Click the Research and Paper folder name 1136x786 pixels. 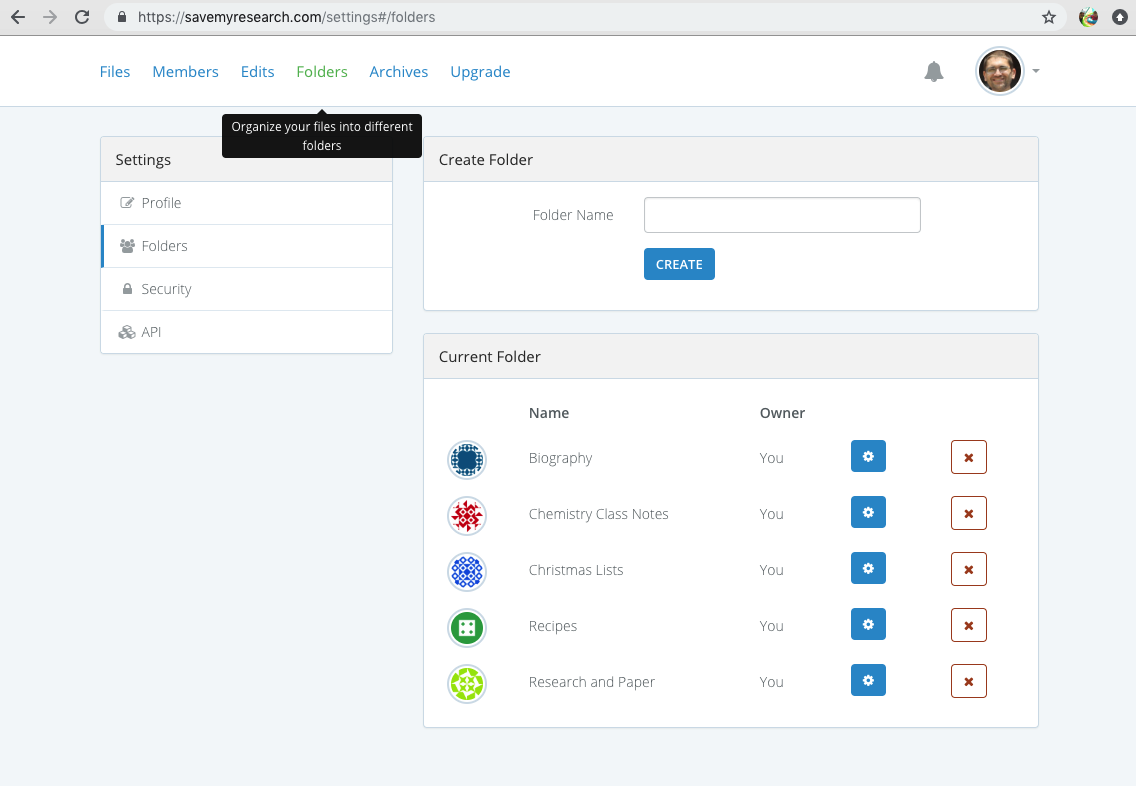592,682
